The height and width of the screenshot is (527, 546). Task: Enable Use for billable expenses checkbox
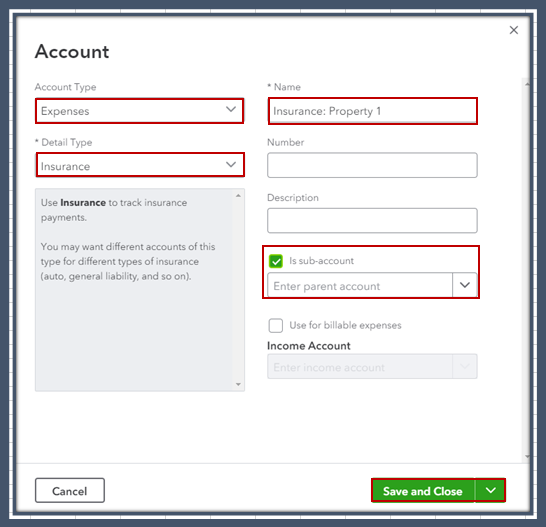(x=276, y=326)
